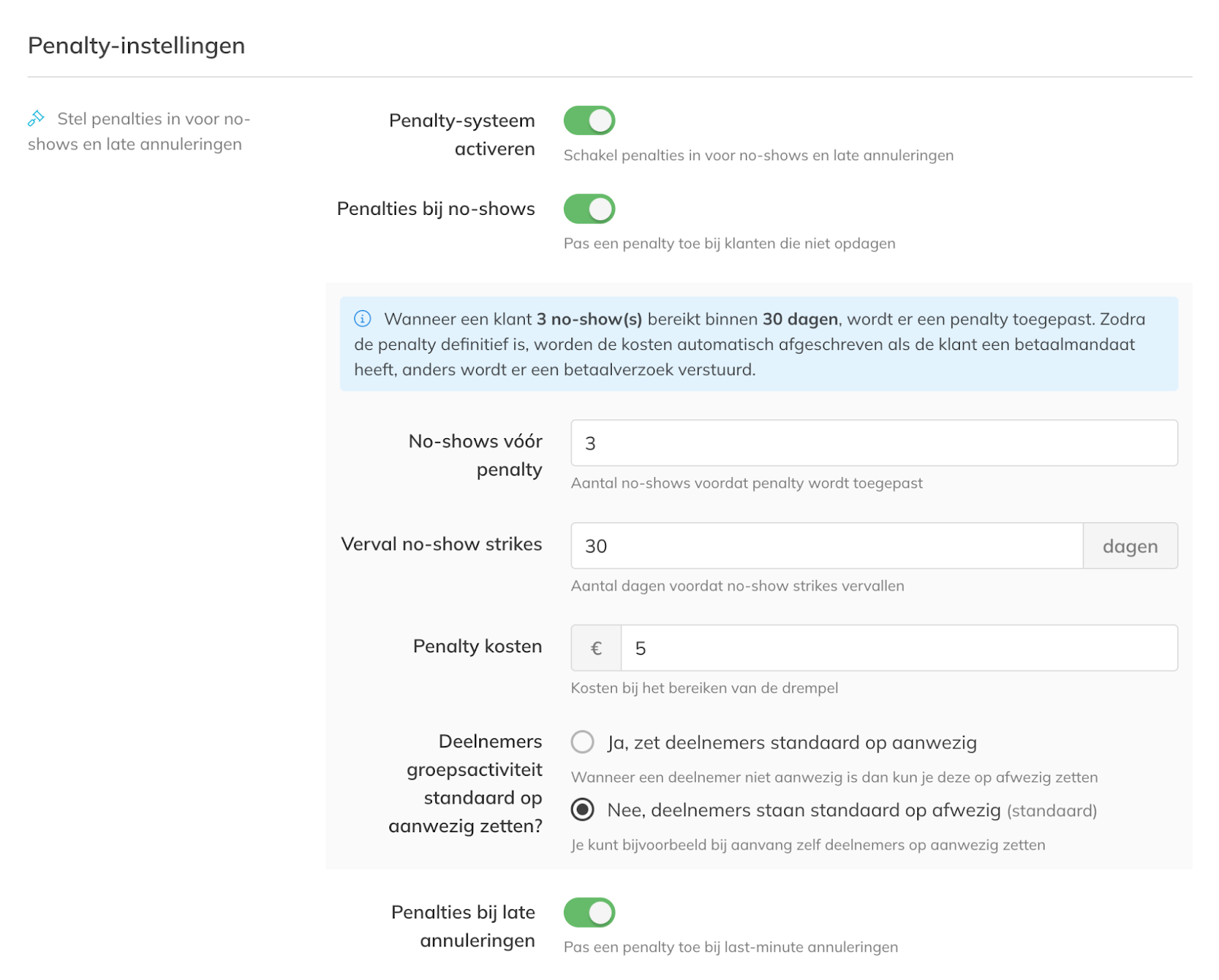Select 'Ja, zet deelnemers standaard op aanwezig'
This screenshot has height=980, width=1219.
(x=583, y=741)
